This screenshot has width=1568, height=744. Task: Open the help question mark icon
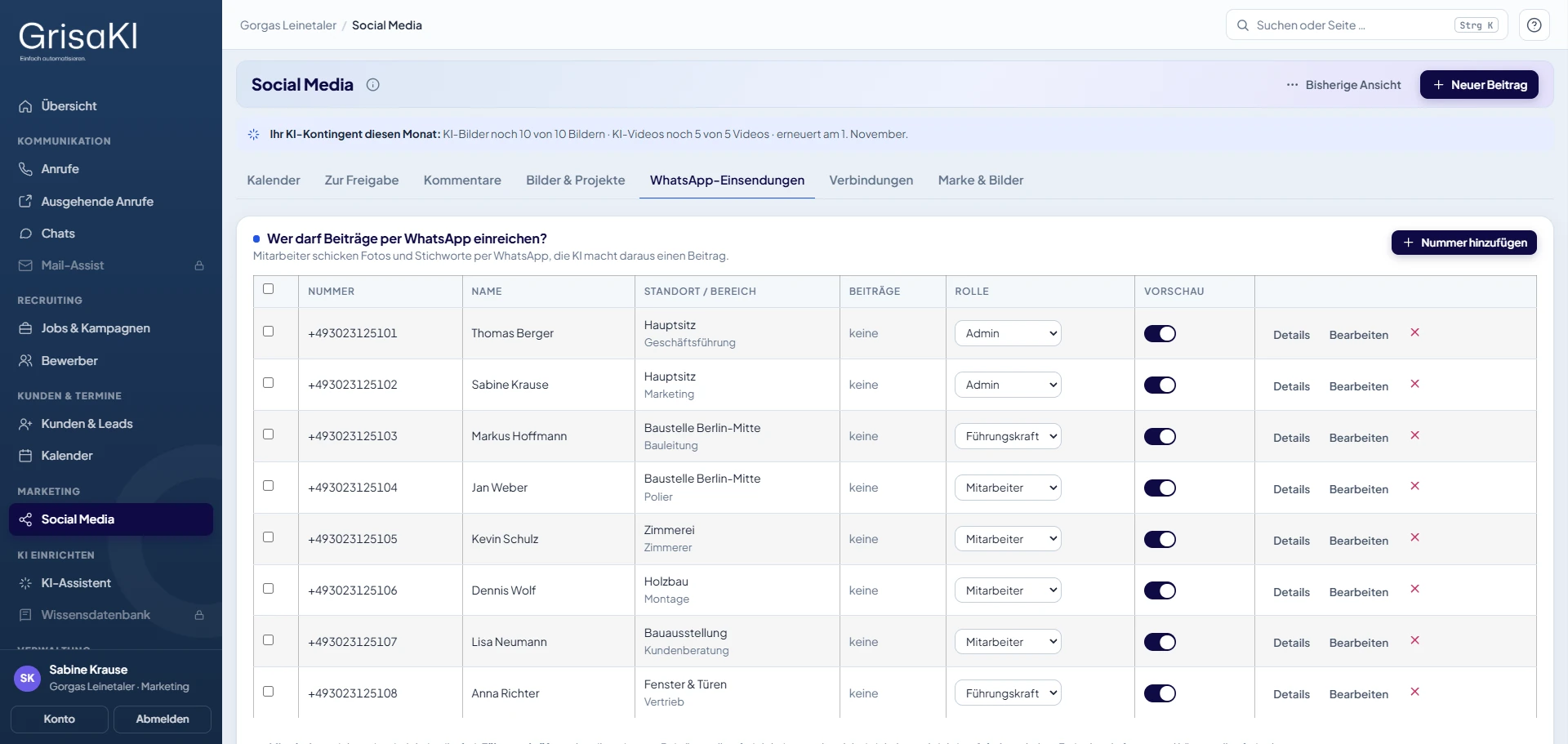(x=1534, y=25)
